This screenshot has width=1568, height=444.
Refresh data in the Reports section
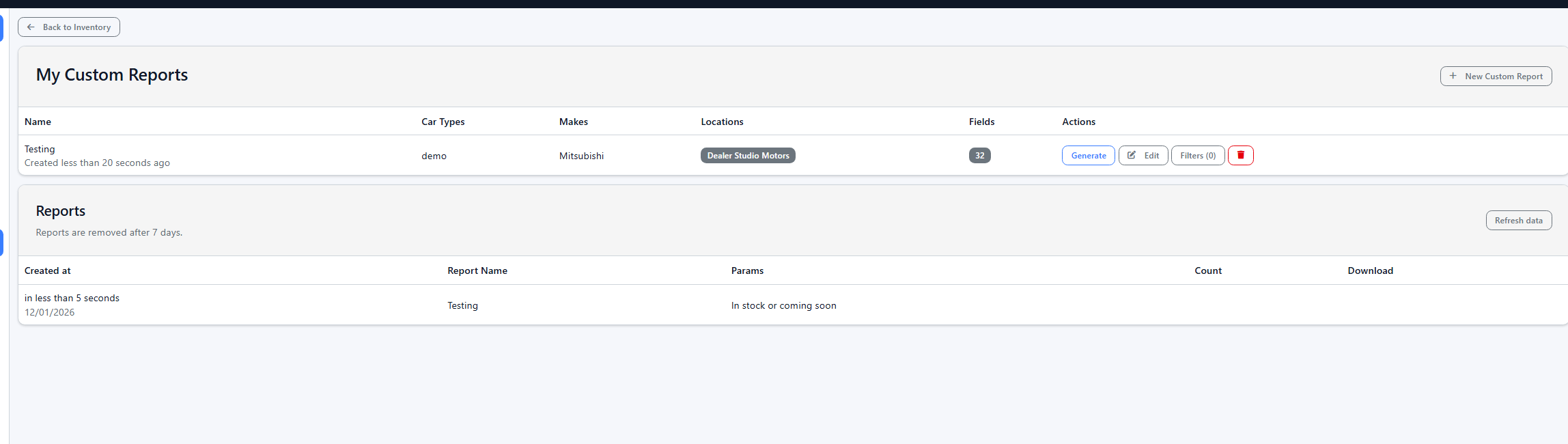pos(1518,221)
